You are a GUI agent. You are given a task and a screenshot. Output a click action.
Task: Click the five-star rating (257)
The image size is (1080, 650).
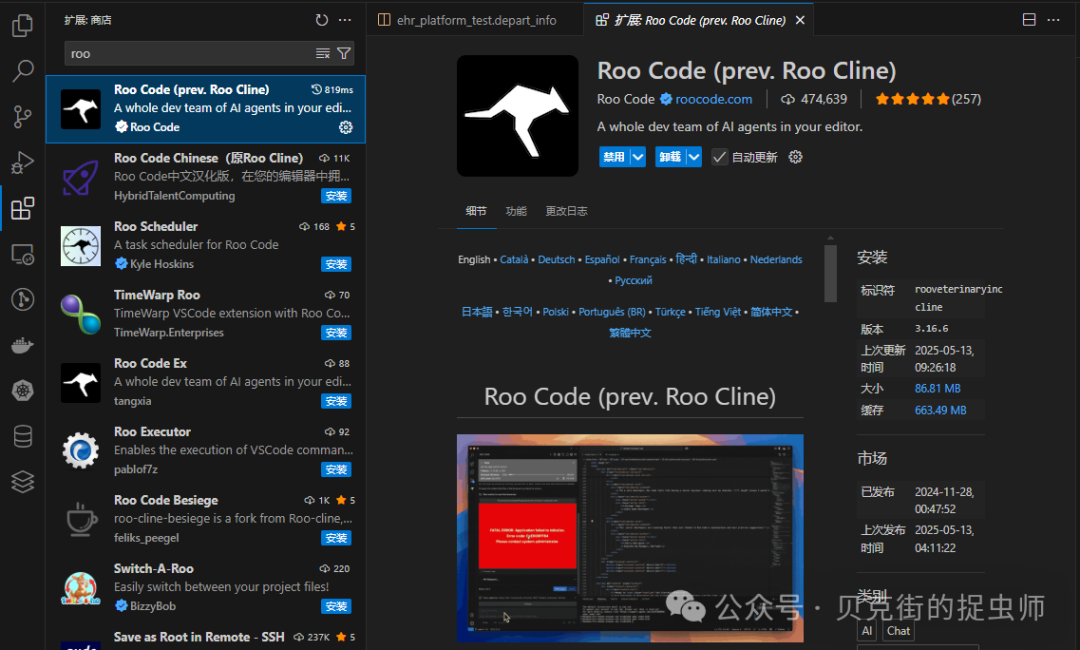point(928,99)
